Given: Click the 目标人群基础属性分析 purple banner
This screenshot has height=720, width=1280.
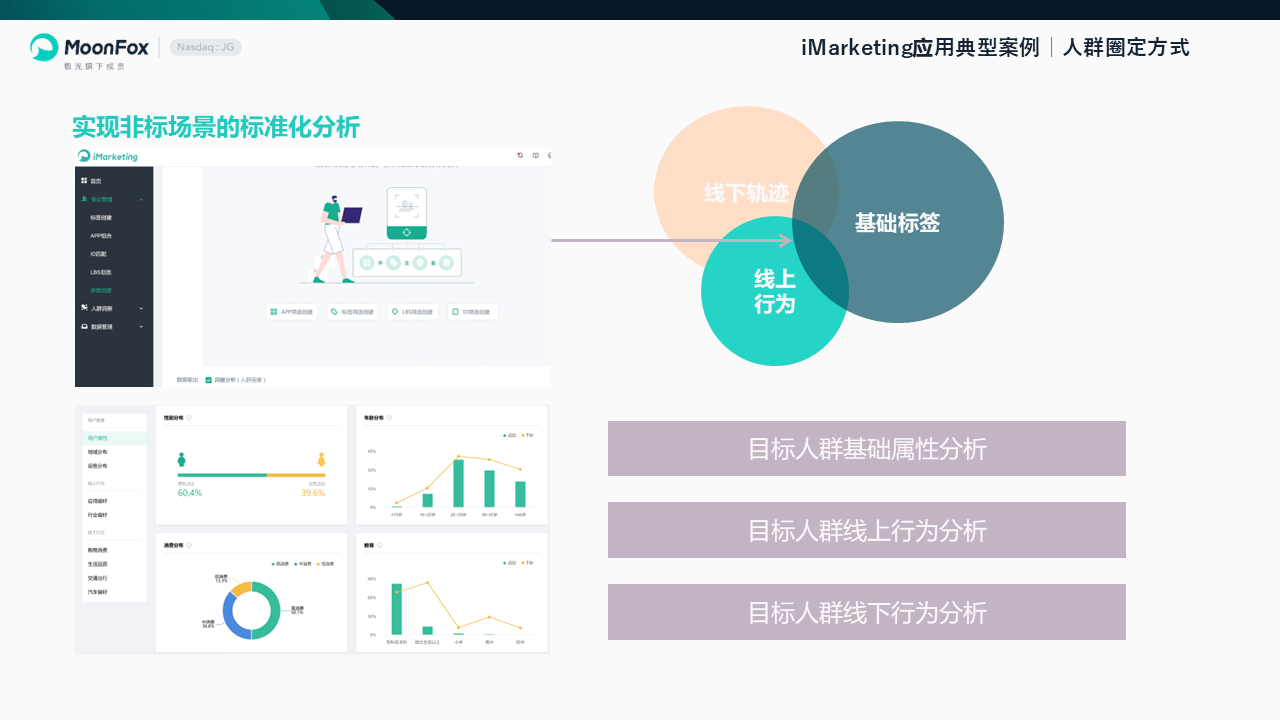Looking at the screenshot, I should [x=866, y=448].
